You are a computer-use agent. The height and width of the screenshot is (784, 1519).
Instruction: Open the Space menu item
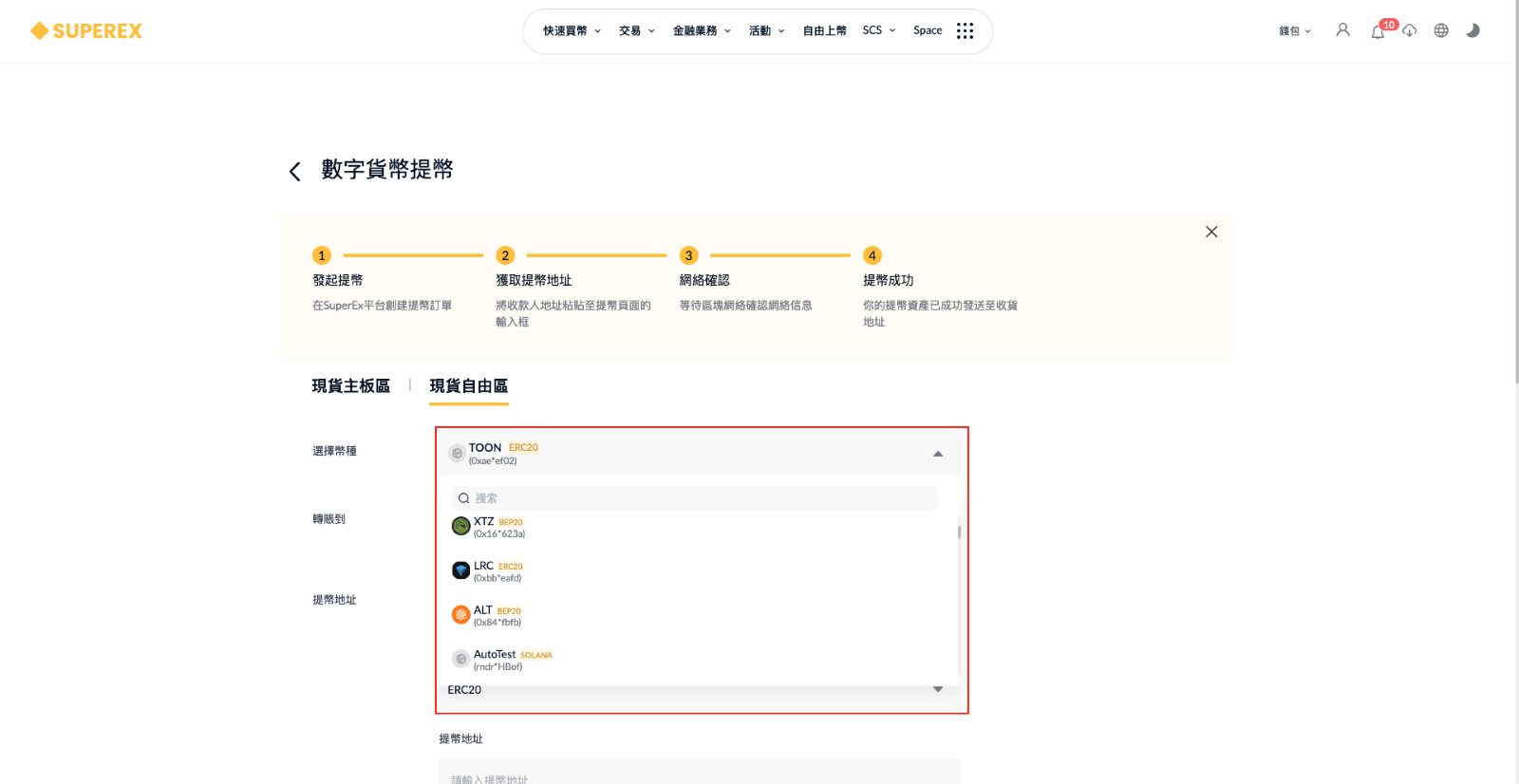tap(928, 30)
